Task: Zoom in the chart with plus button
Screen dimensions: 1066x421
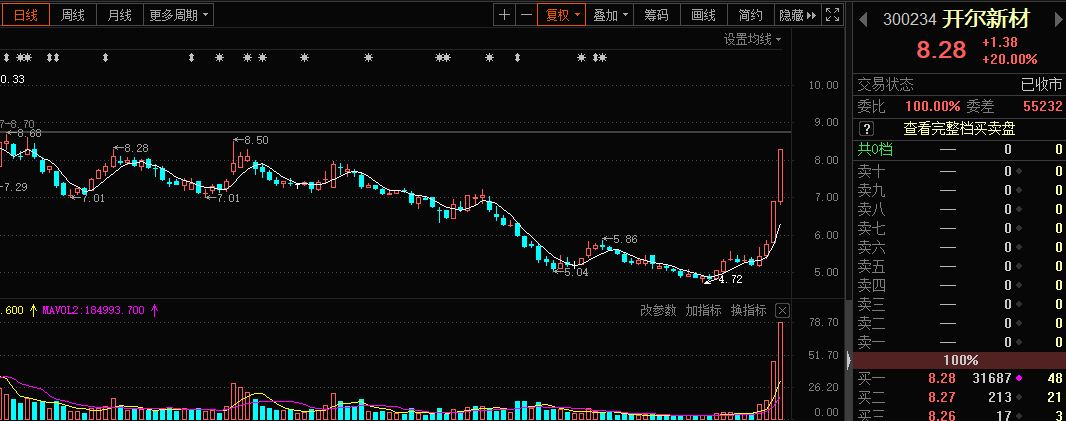Action: click(x=504, y=15)
